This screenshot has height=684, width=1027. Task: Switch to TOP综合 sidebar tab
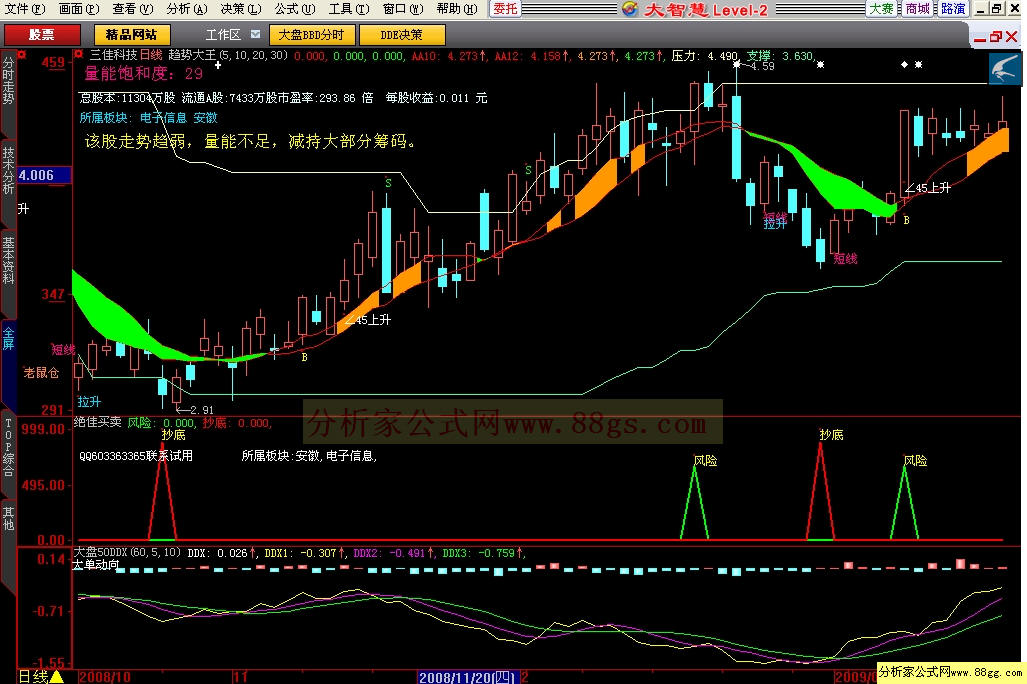pos(8,447)
